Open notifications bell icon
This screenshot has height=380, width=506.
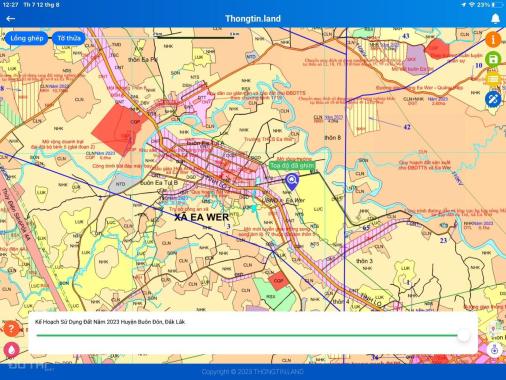pyautogui.click(x=496, y=19)
